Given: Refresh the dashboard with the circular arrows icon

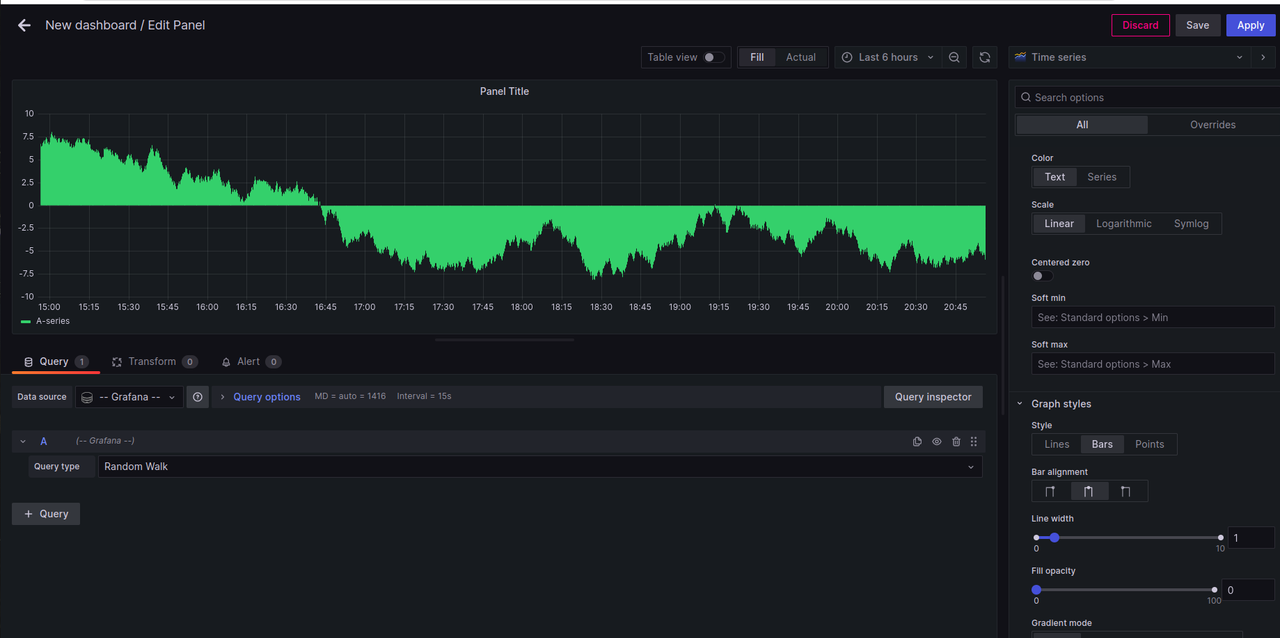Looking at the screenshot, I should 985,57.
